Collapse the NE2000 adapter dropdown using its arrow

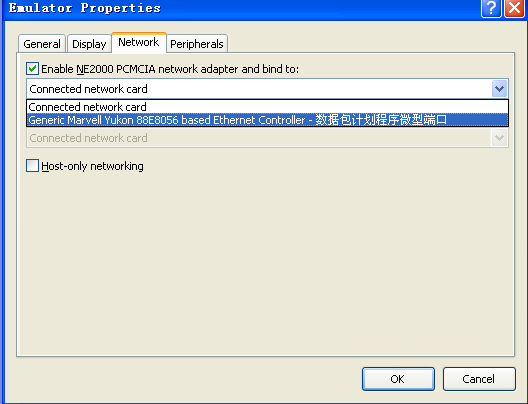tap(499, 89)
